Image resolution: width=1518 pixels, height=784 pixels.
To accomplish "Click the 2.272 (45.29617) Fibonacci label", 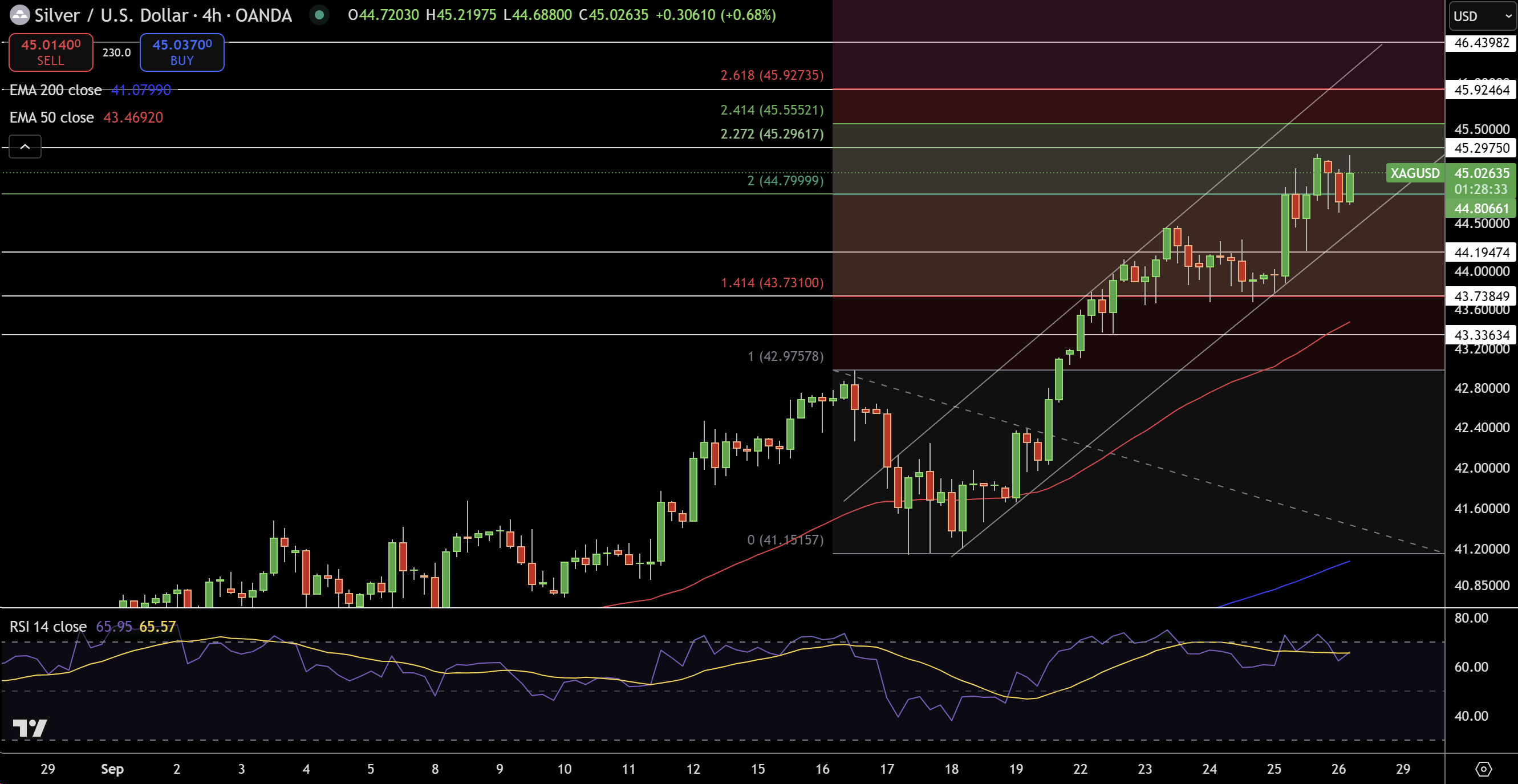I will tap(772, 135).
